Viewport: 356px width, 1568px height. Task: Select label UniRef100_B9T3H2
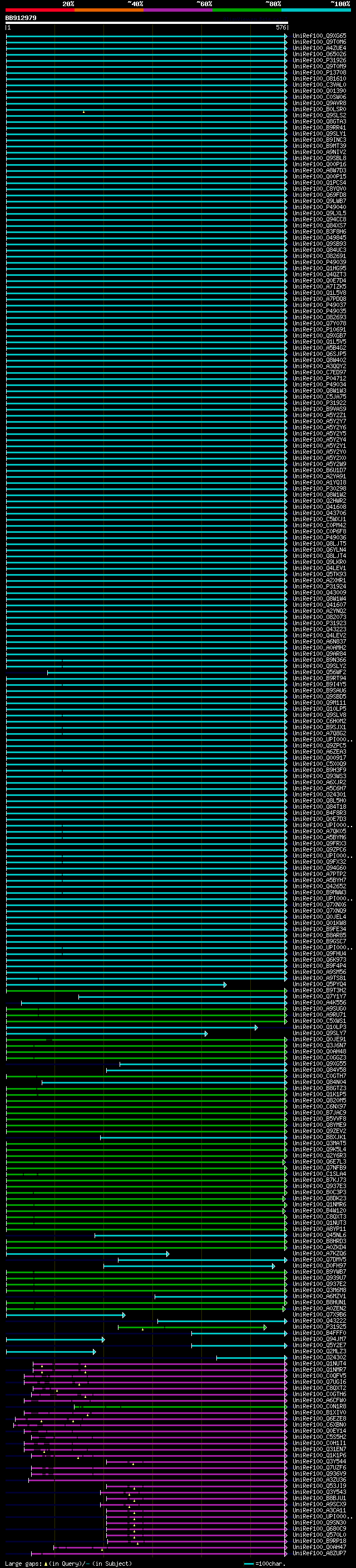[x=319, y=990]
